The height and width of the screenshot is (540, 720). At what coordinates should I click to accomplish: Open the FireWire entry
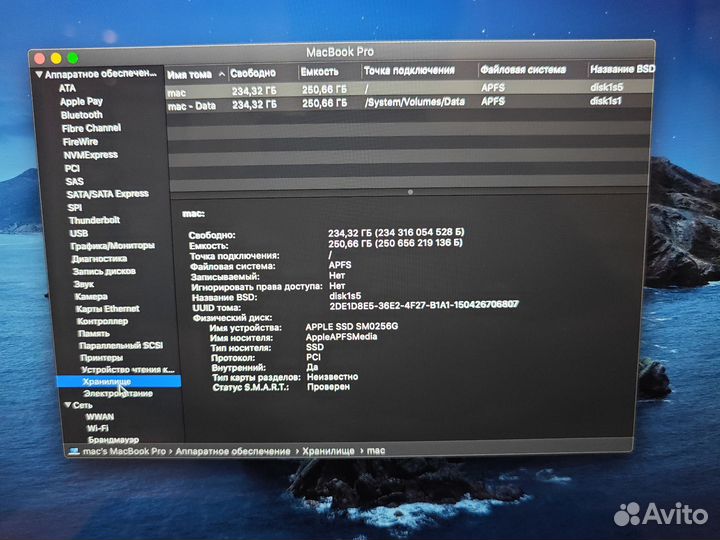80,141
